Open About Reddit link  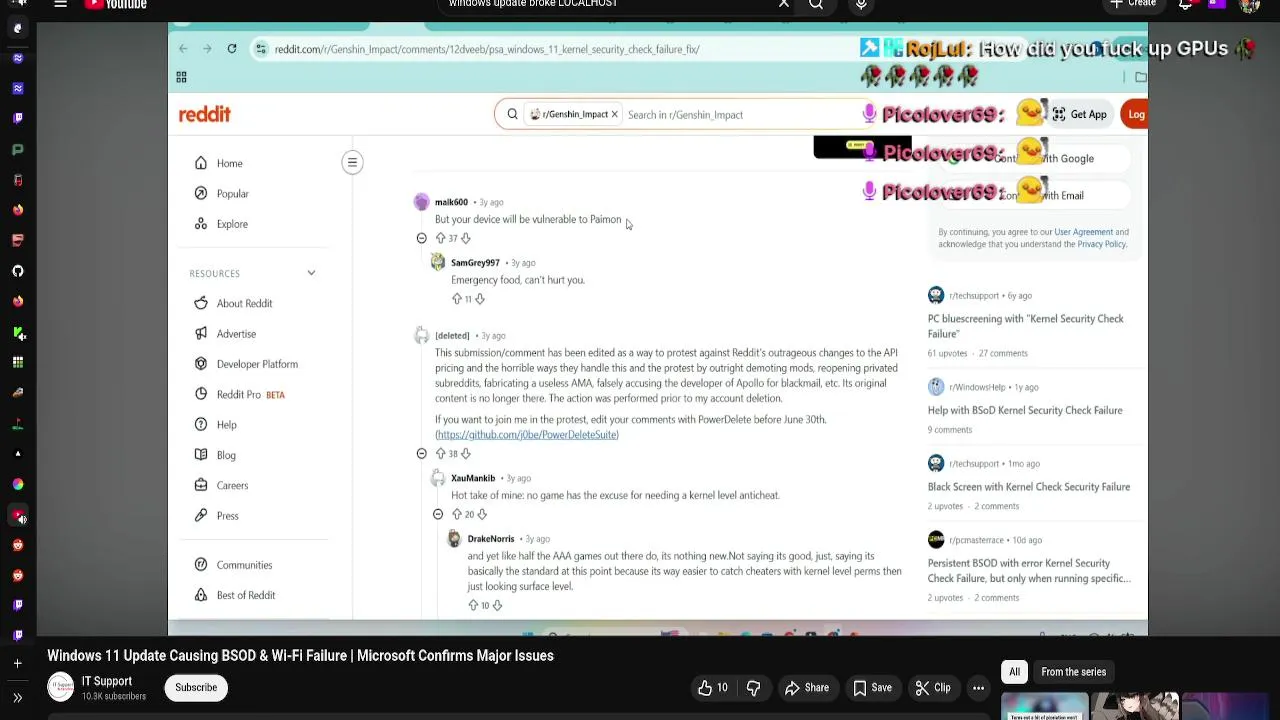(x=244, y=303)
